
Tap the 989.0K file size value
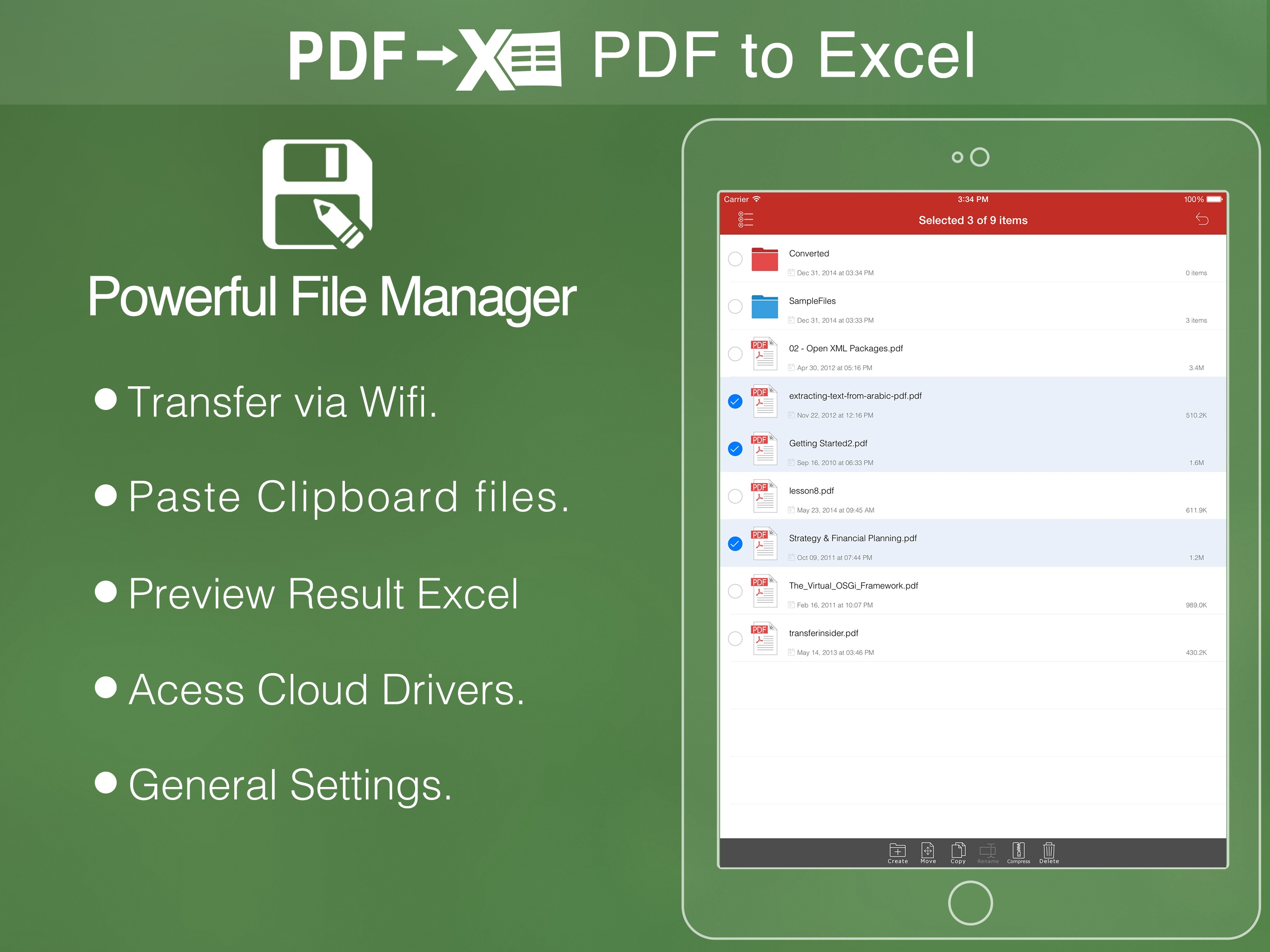(1196, 605)
